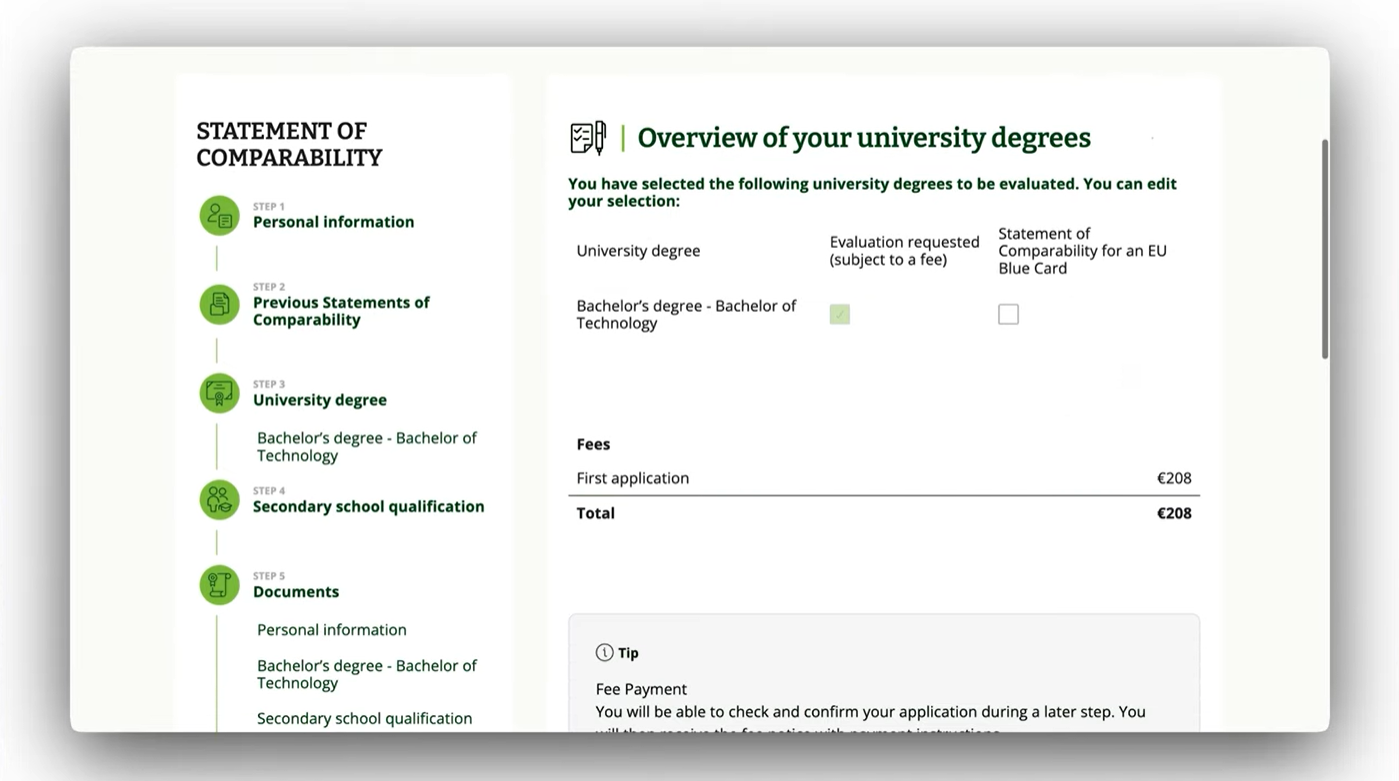
Task: Open Step 2 Previous Statements of Comparability
Action: tap(341, 311)
